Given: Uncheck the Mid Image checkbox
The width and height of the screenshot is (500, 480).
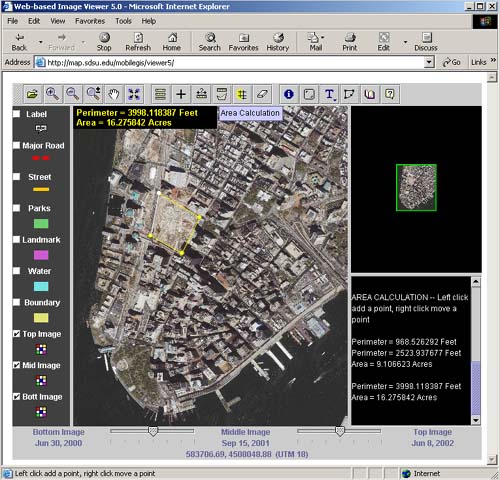Looking at the screenshot, I should [x=16, y=365].
